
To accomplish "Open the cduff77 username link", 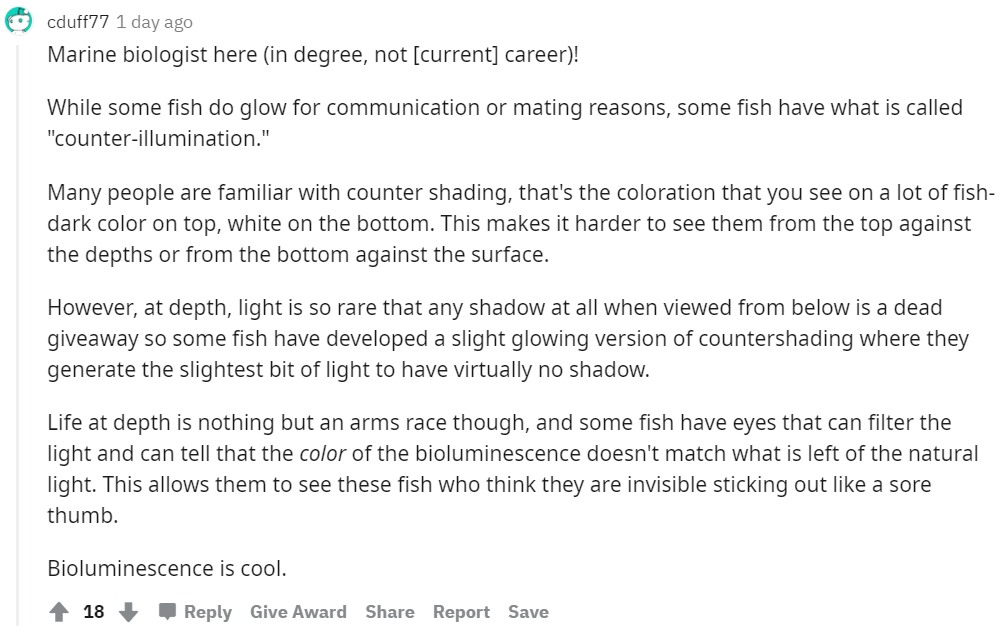I will pyautogui.click(x=78, y=22).
